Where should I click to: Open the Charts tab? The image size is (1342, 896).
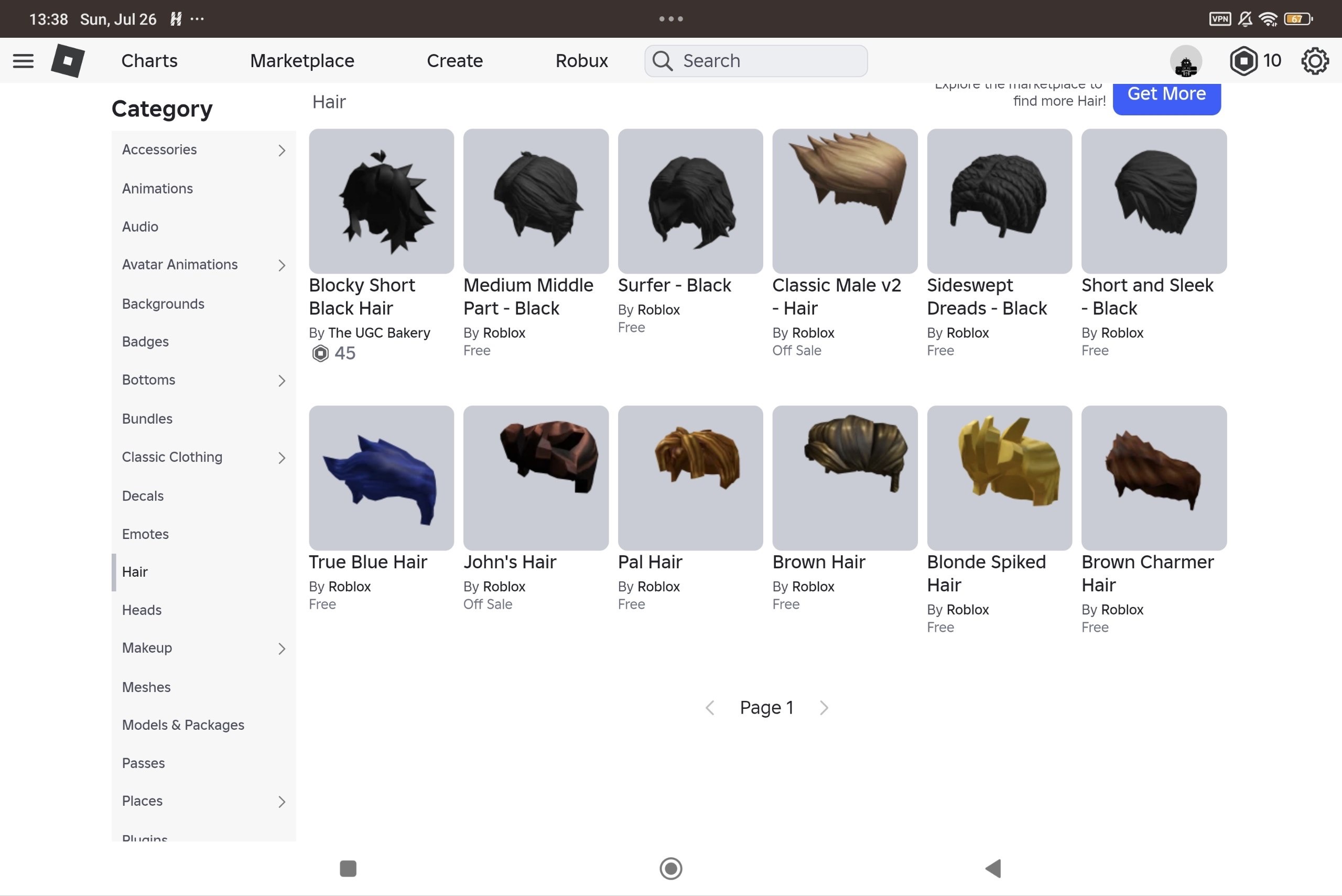point(149,61)
